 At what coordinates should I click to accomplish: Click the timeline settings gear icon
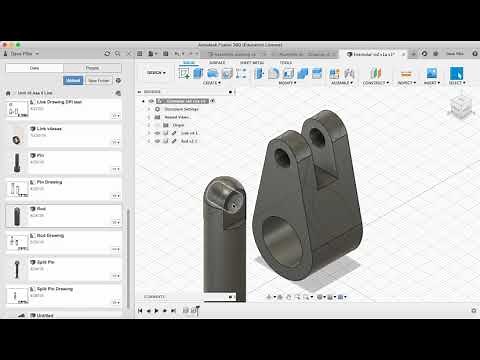(x=474, y=311)
